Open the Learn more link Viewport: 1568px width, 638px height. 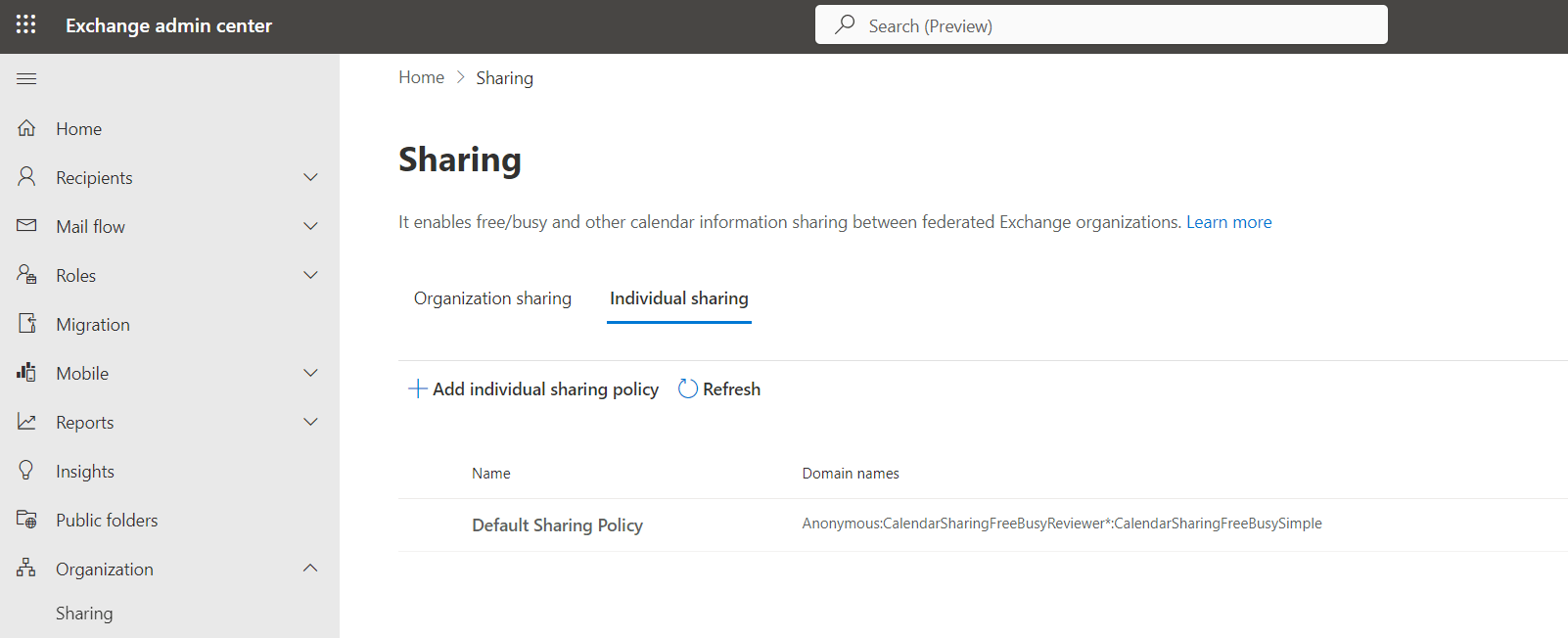[x=1229, y=222]
